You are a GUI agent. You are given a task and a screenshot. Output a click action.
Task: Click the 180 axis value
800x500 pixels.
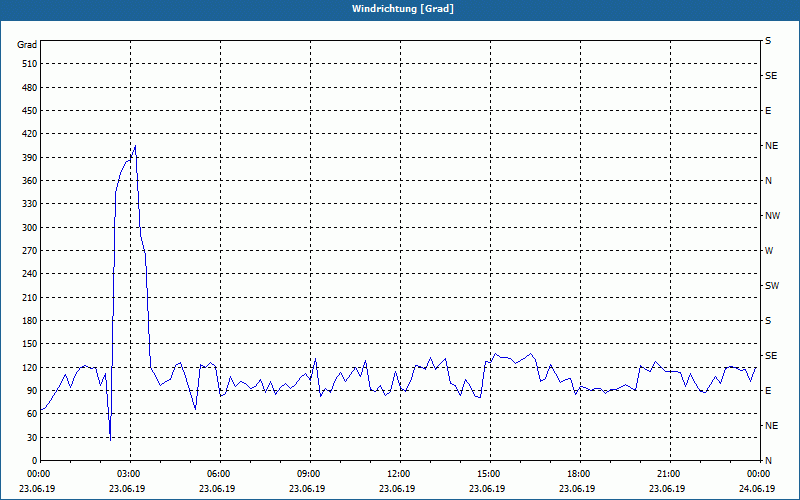click(30, 321)
